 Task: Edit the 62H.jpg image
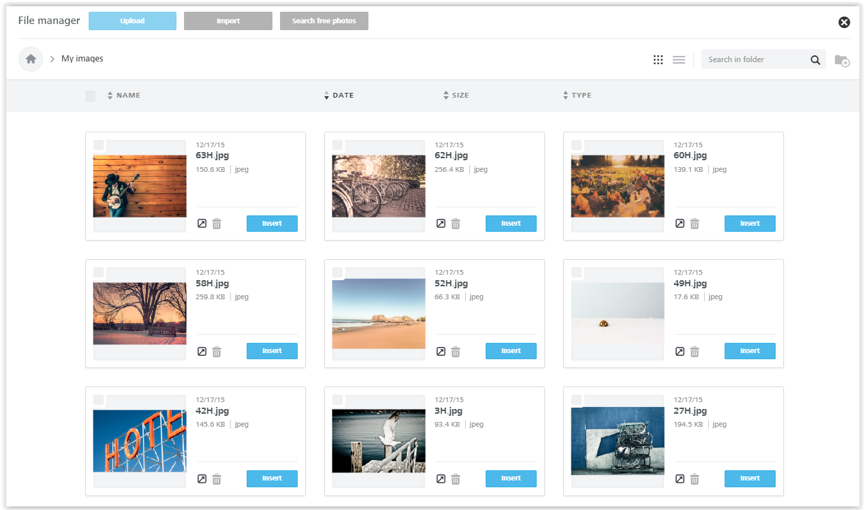tap(441, 224)
